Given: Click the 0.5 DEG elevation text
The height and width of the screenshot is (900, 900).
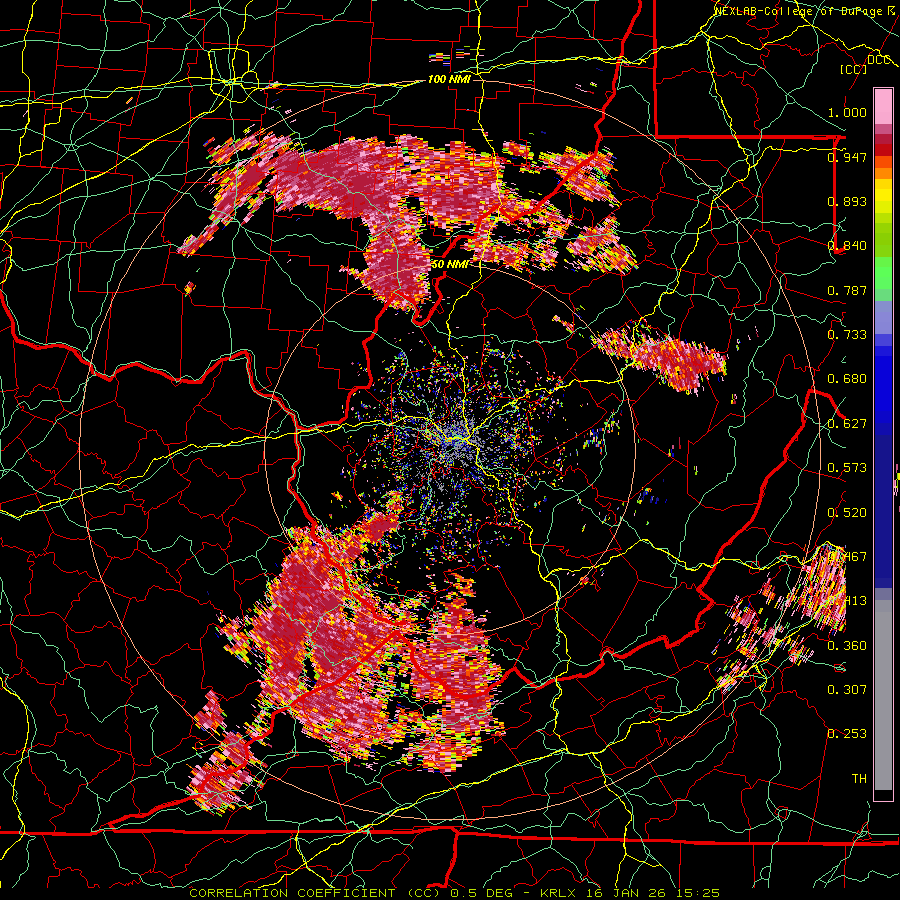Looking at the screenshot, I should tap(482, 893).
